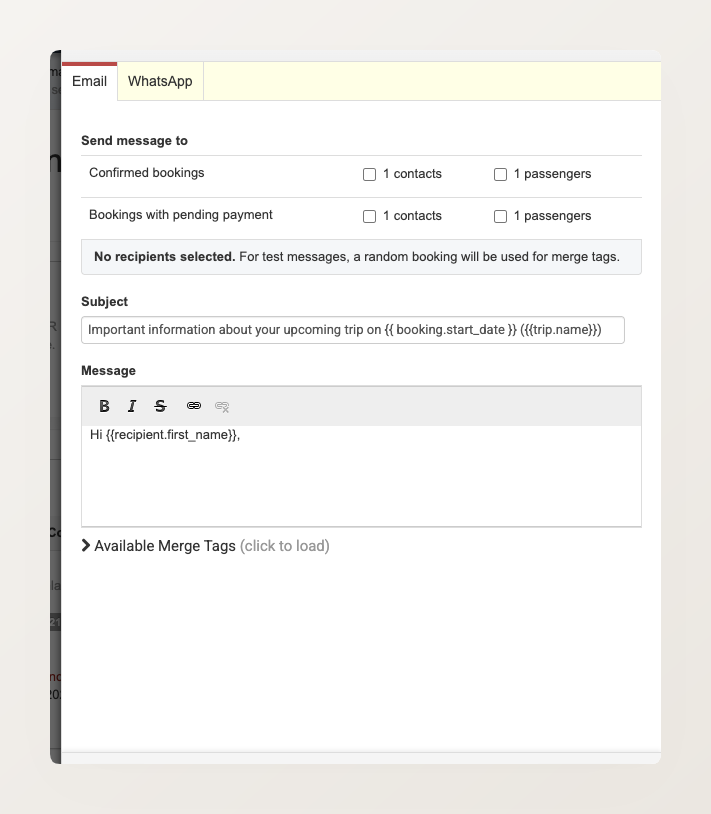Insert a link in the message
The width and height of the screenshot is (711, 814).
pos(194,406)
